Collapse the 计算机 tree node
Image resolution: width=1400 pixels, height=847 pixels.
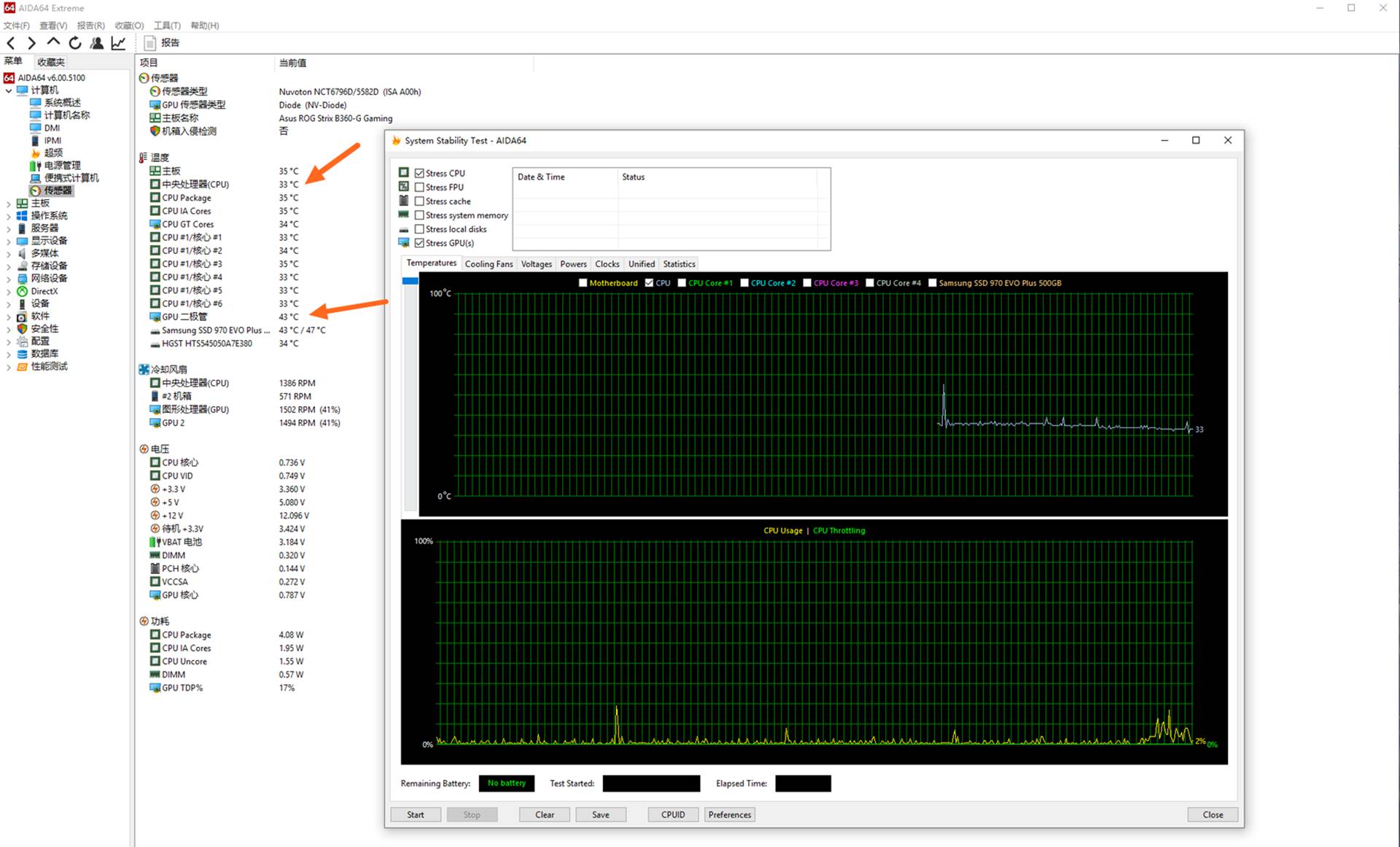tap(9, 90)
